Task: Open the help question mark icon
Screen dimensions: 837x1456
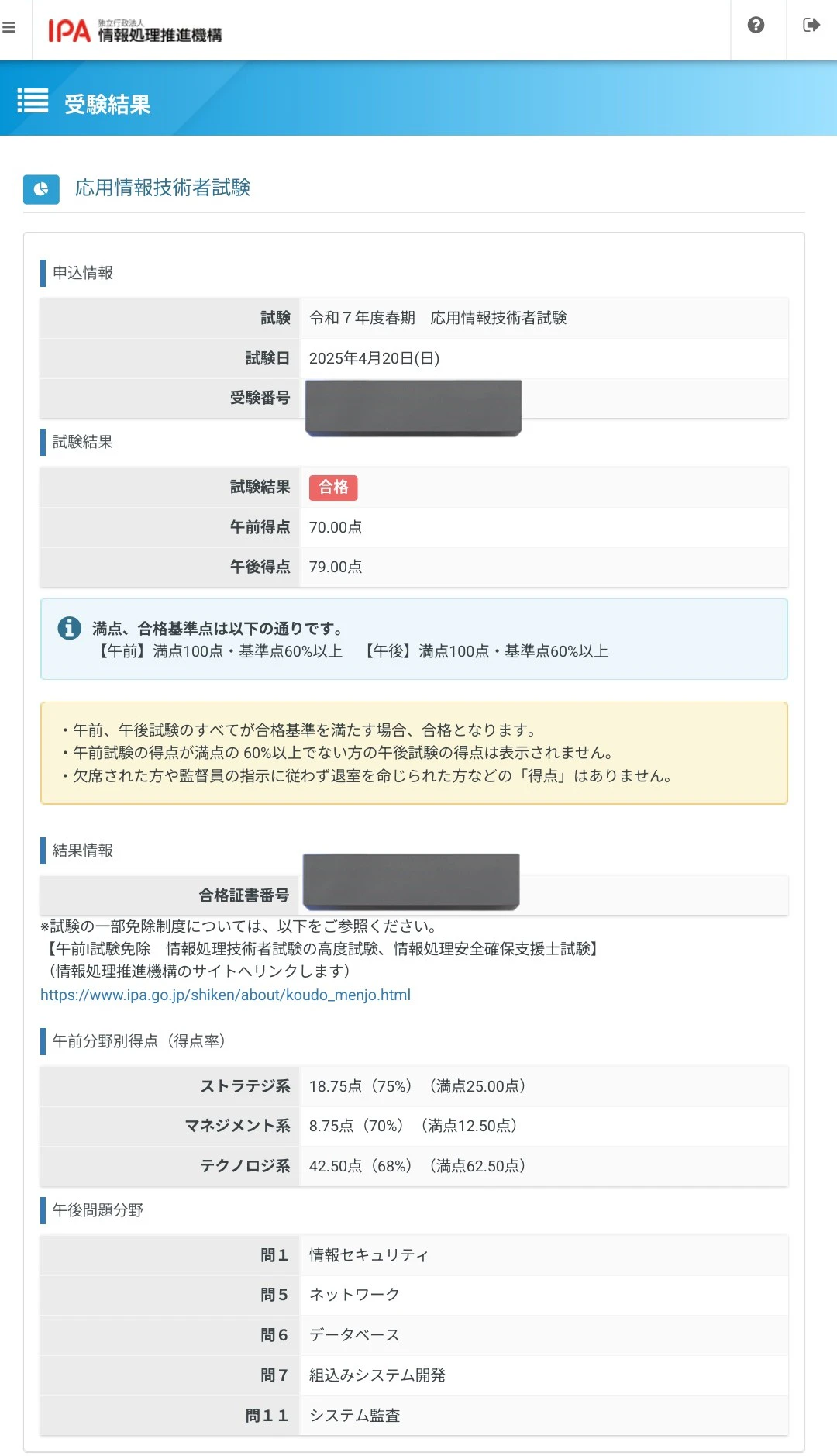Action: (756, 26)
